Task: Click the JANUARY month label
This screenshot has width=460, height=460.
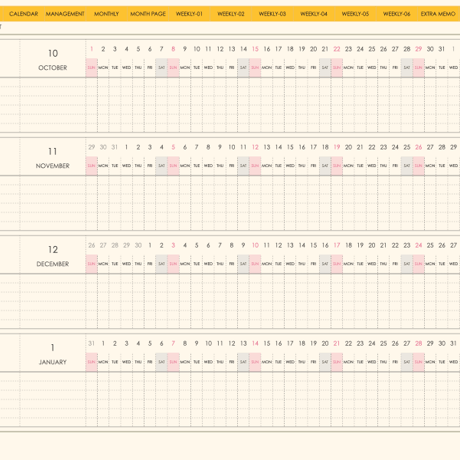Action: point(53,362)
